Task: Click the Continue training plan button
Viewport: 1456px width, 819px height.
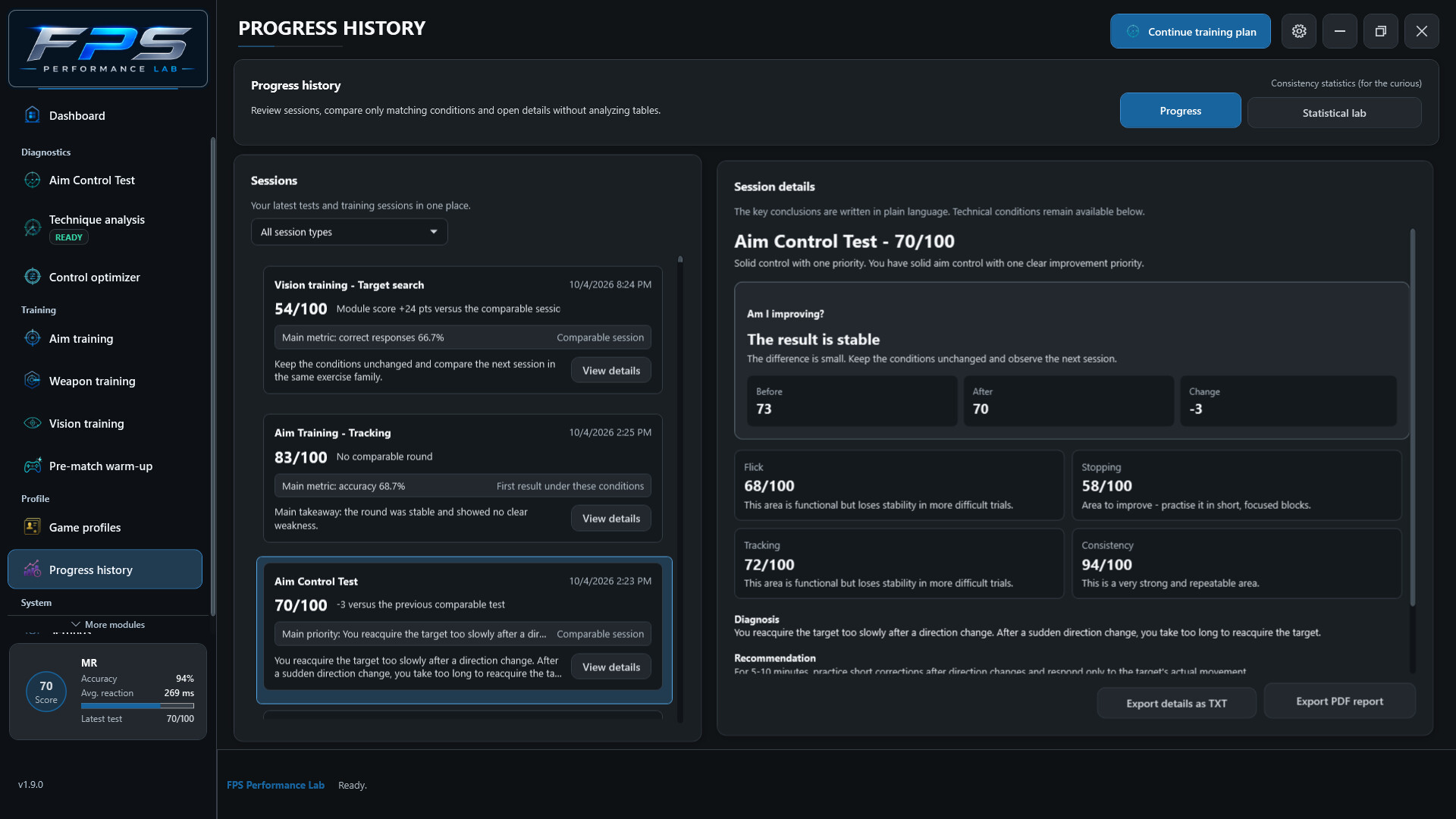Action: pyautogui.click(x=1190, y=31)
